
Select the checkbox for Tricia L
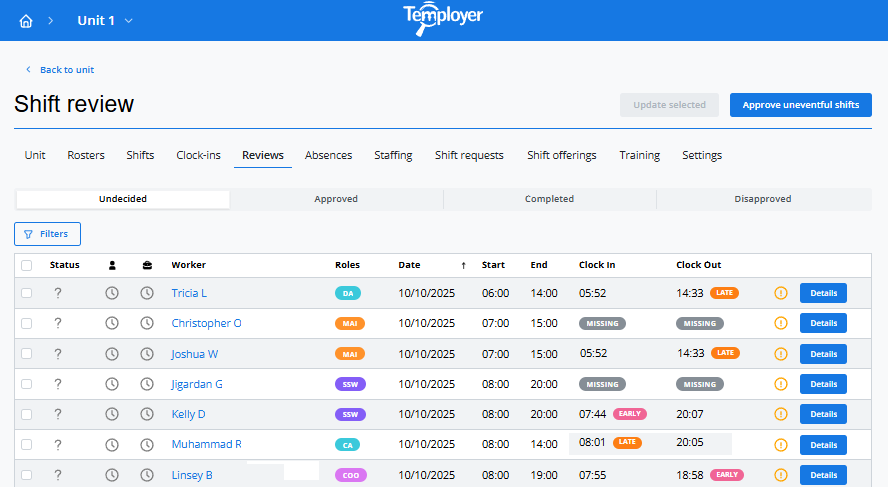click(27, 293)
